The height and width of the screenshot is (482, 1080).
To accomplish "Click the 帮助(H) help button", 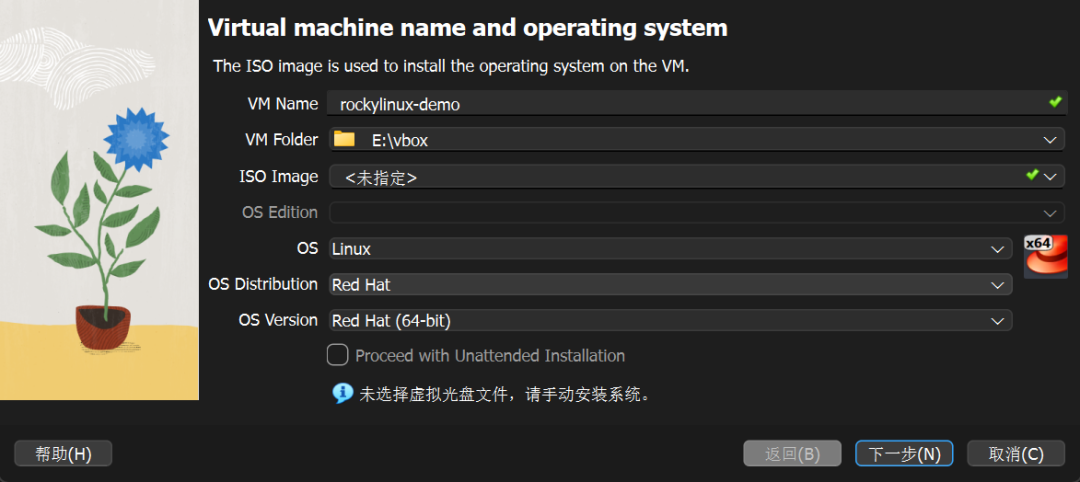I will point(63,454).
